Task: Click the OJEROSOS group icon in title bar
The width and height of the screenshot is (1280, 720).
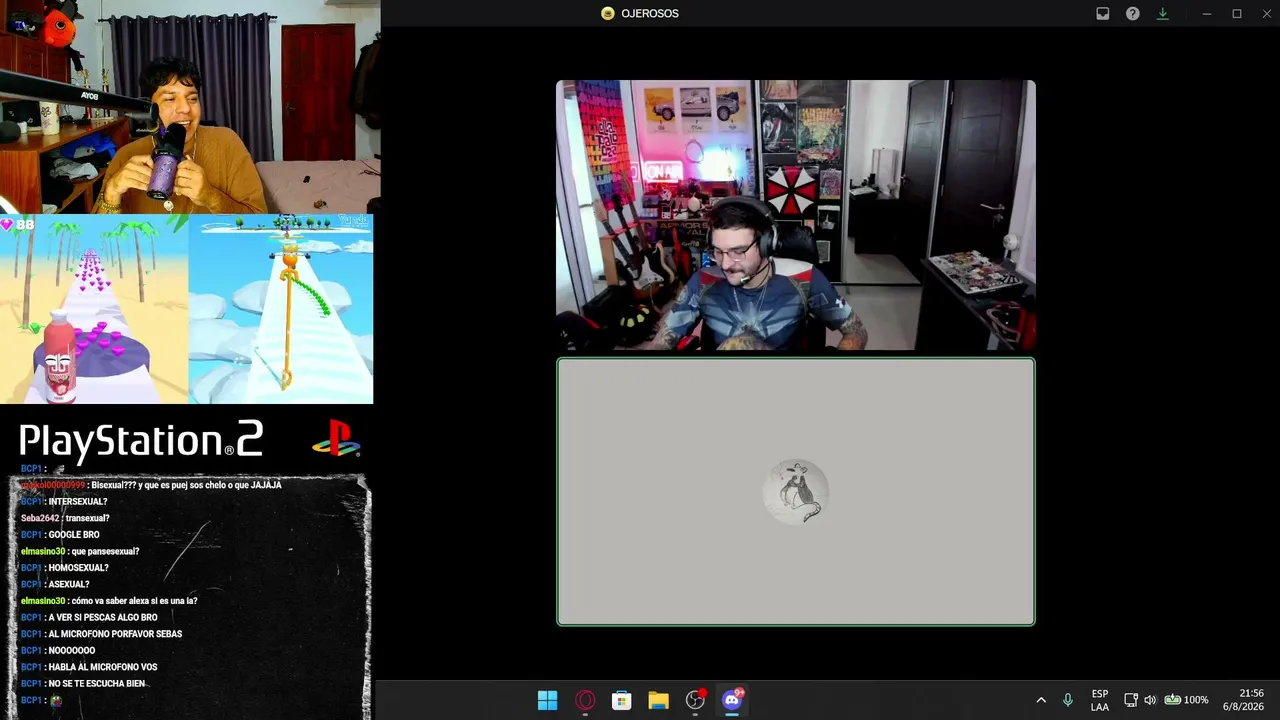Action: tap(607, 14)
